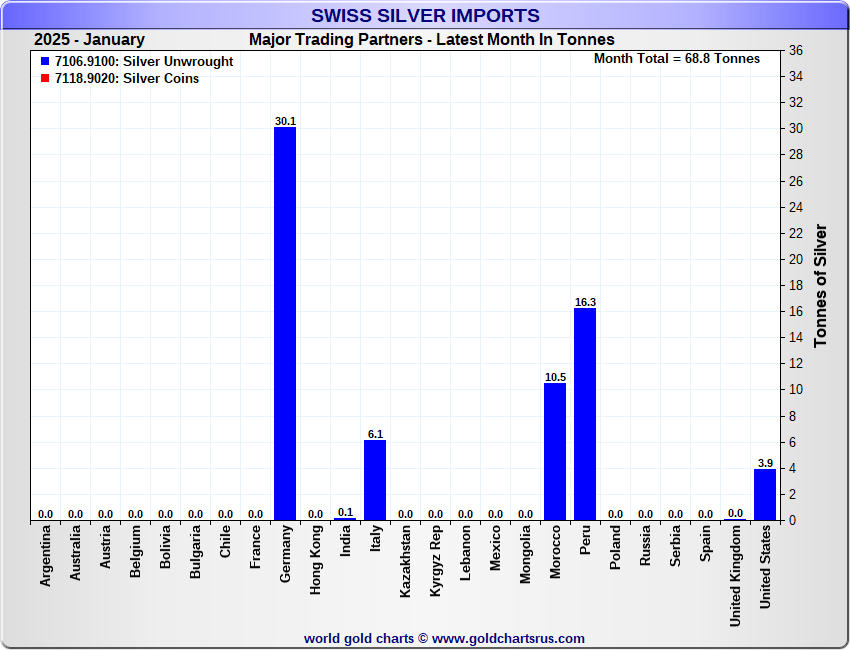Open the www.goldchartsrus.com footer link

click(x=508, y=638)
